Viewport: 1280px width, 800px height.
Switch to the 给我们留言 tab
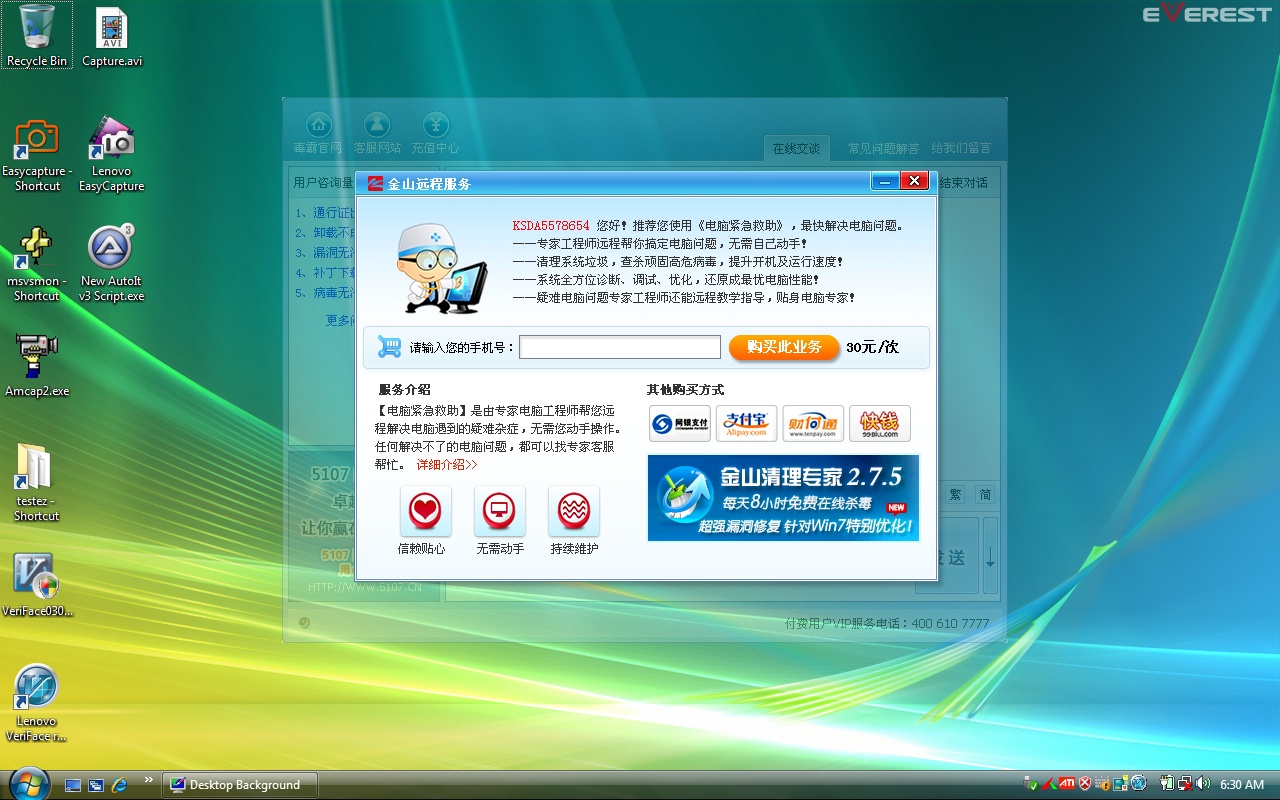pyautogui.click(x=961, y=148)
